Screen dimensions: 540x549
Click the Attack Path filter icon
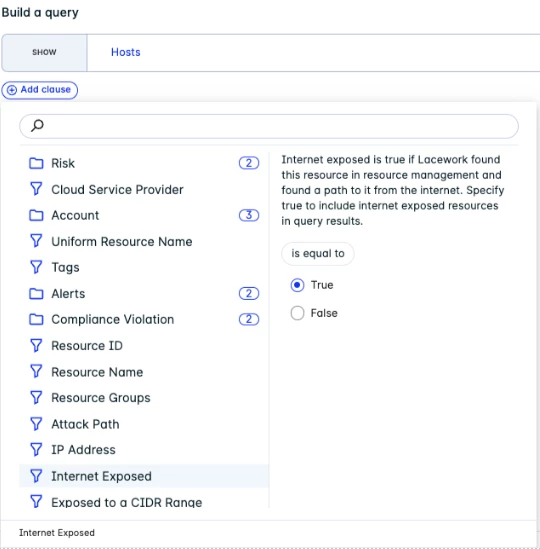point(36,424)
